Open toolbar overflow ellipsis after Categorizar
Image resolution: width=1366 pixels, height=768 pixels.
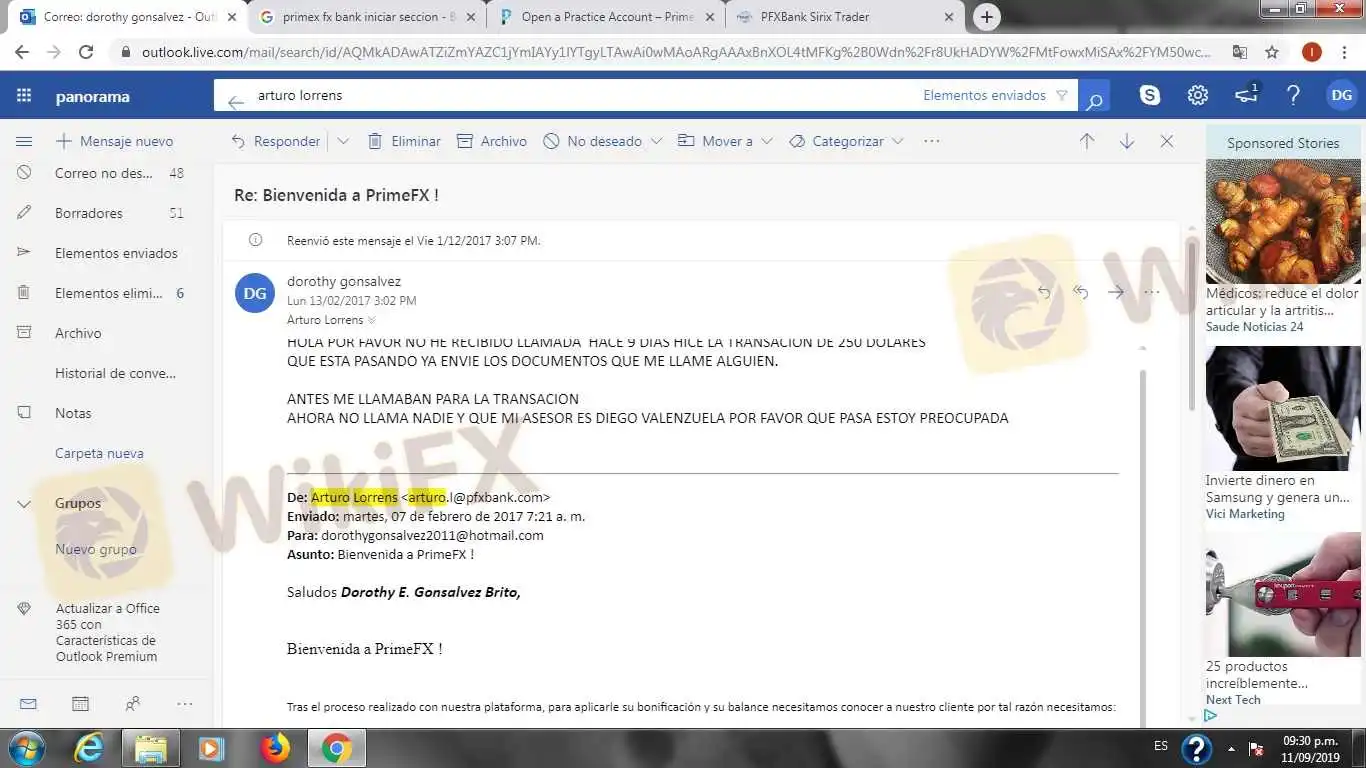click(x=932, y=141)
